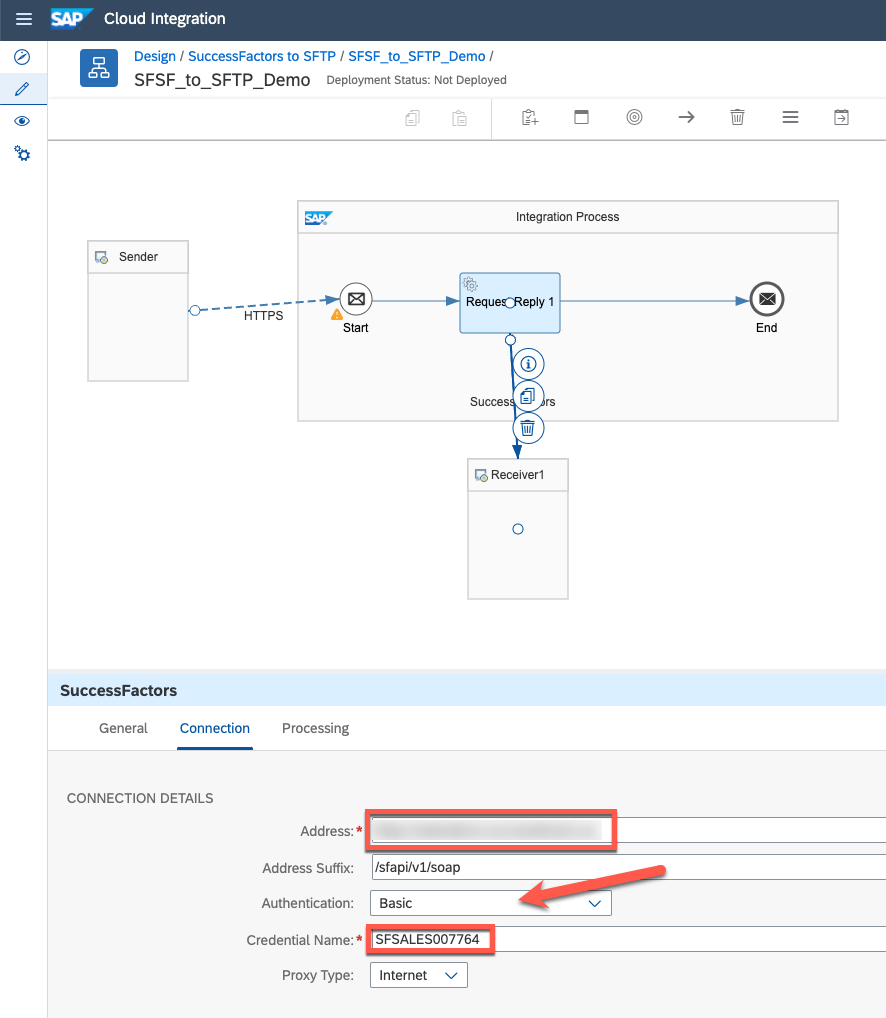Click the trash delete toolbar icon
886x1018 pixels.
pyautogui.click(x=737, y=117)
